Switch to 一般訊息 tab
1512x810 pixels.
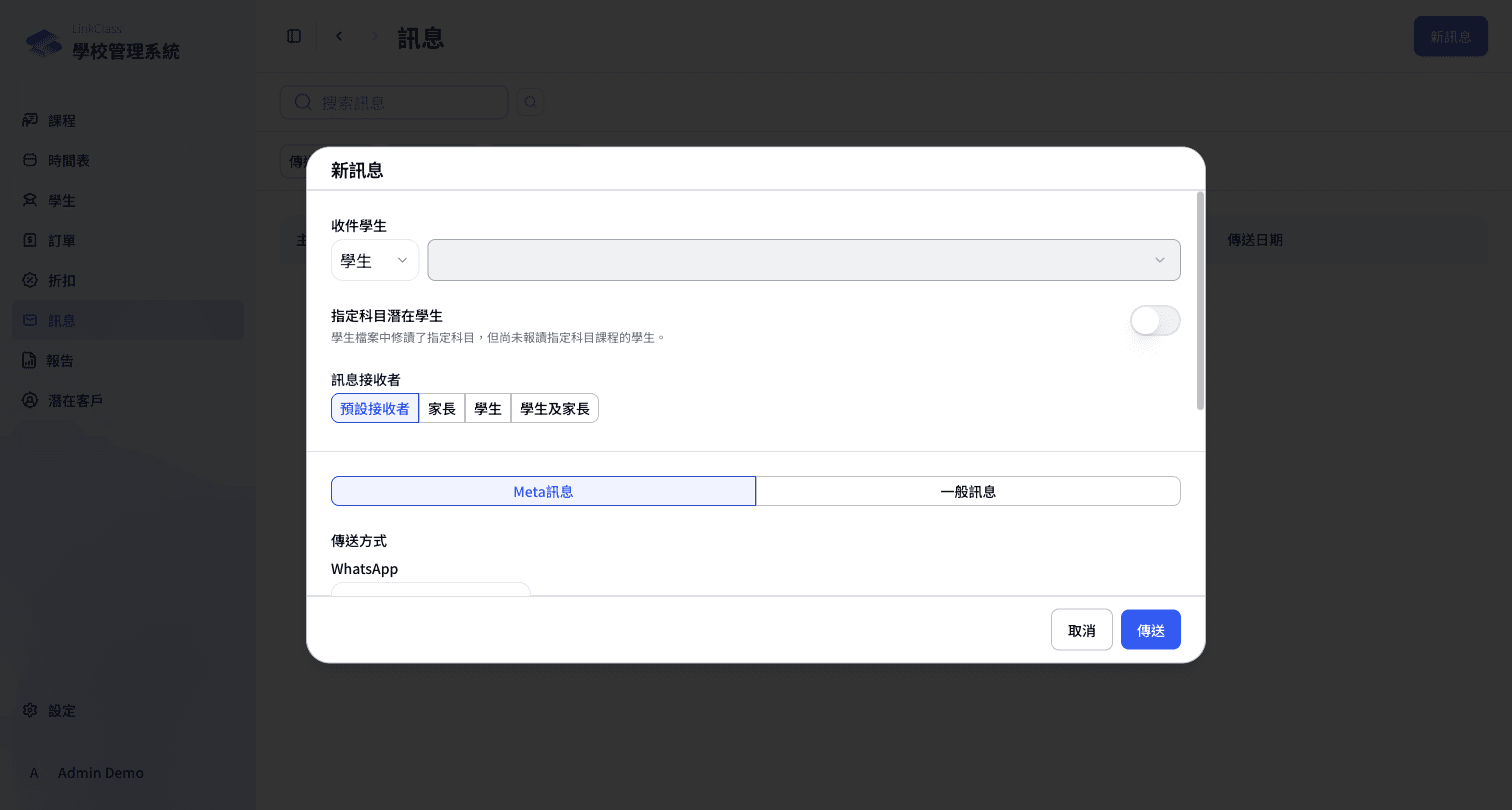click(x=968, y=491)
